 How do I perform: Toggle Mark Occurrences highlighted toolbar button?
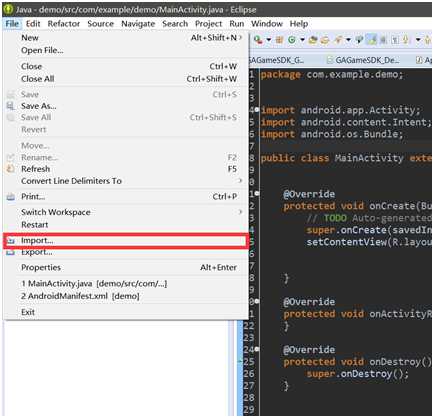click(x=372, y=40)
